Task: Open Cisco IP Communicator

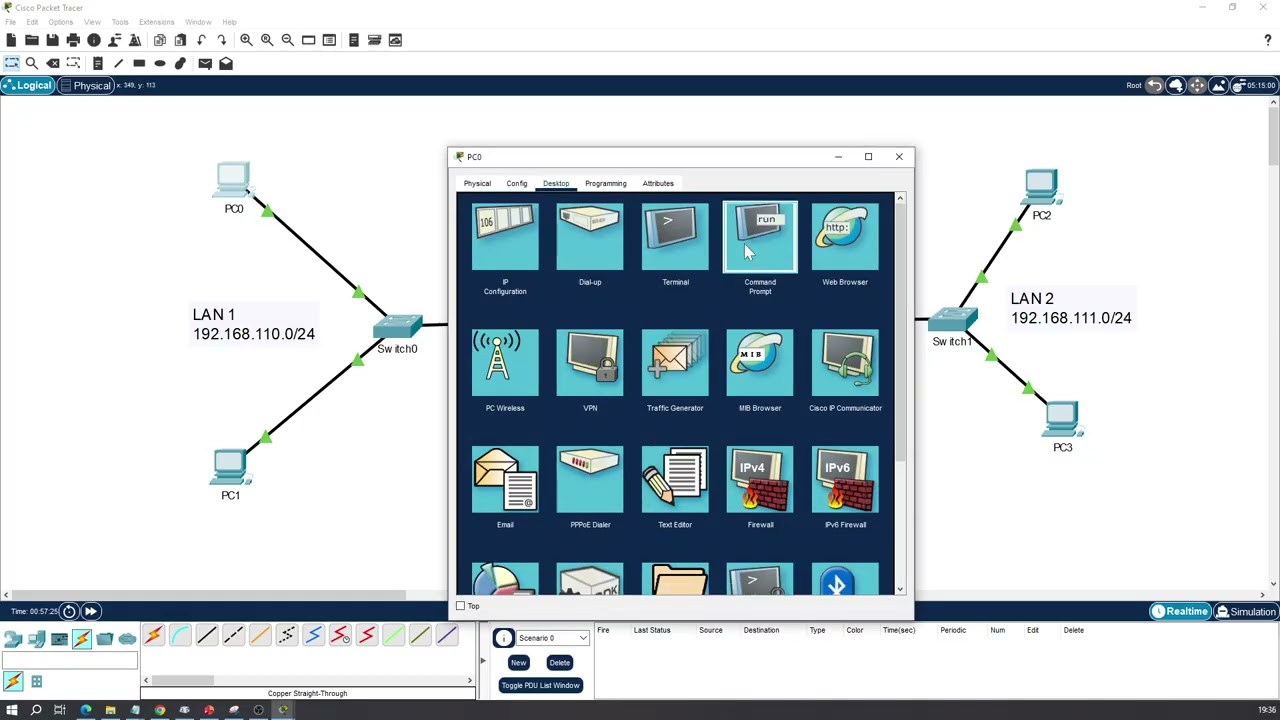Action: tap(845, 363)
